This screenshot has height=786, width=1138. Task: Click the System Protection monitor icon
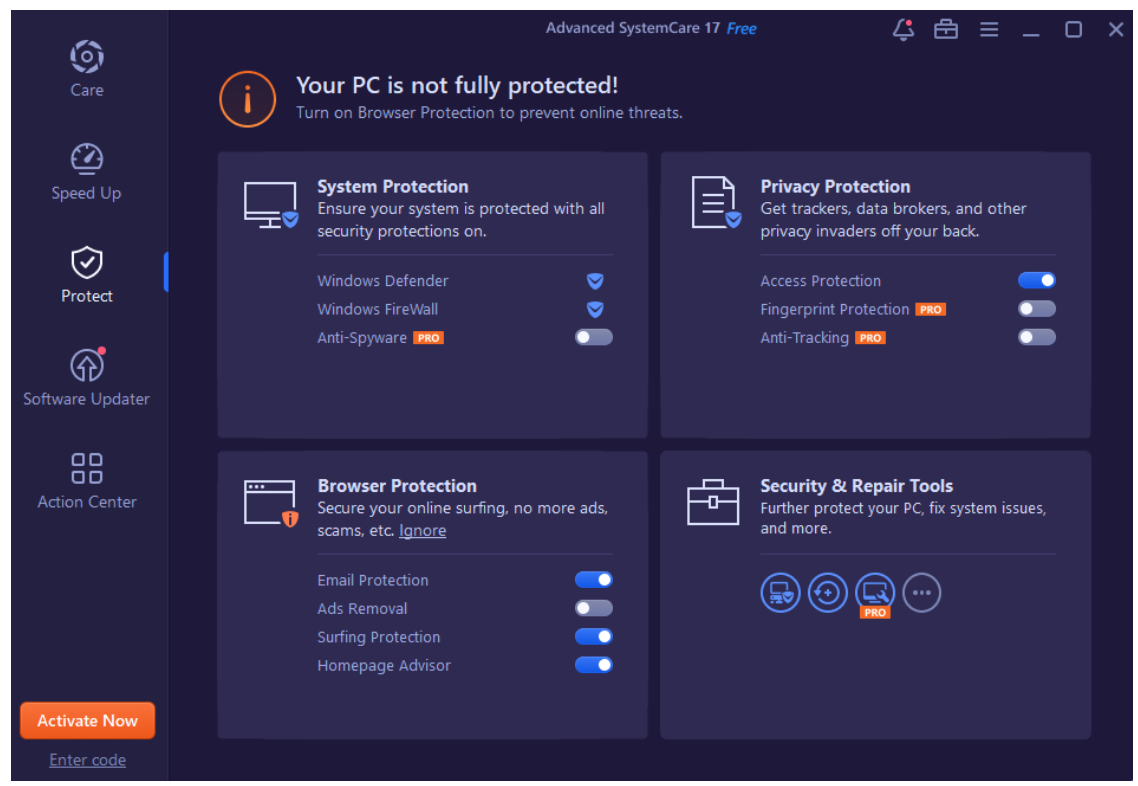point(271,205)
